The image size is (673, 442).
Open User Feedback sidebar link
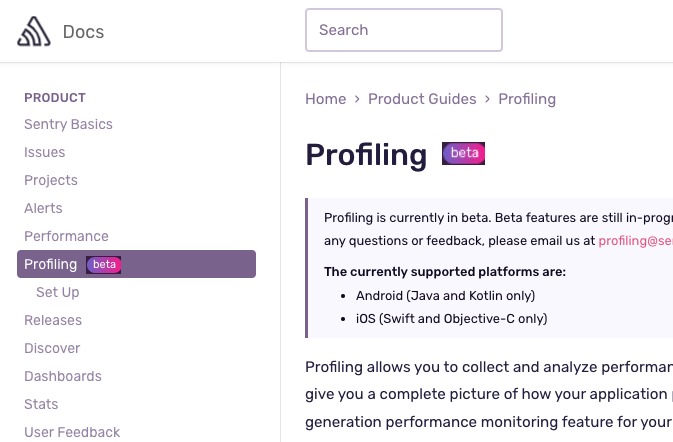[x=72, y=432]
